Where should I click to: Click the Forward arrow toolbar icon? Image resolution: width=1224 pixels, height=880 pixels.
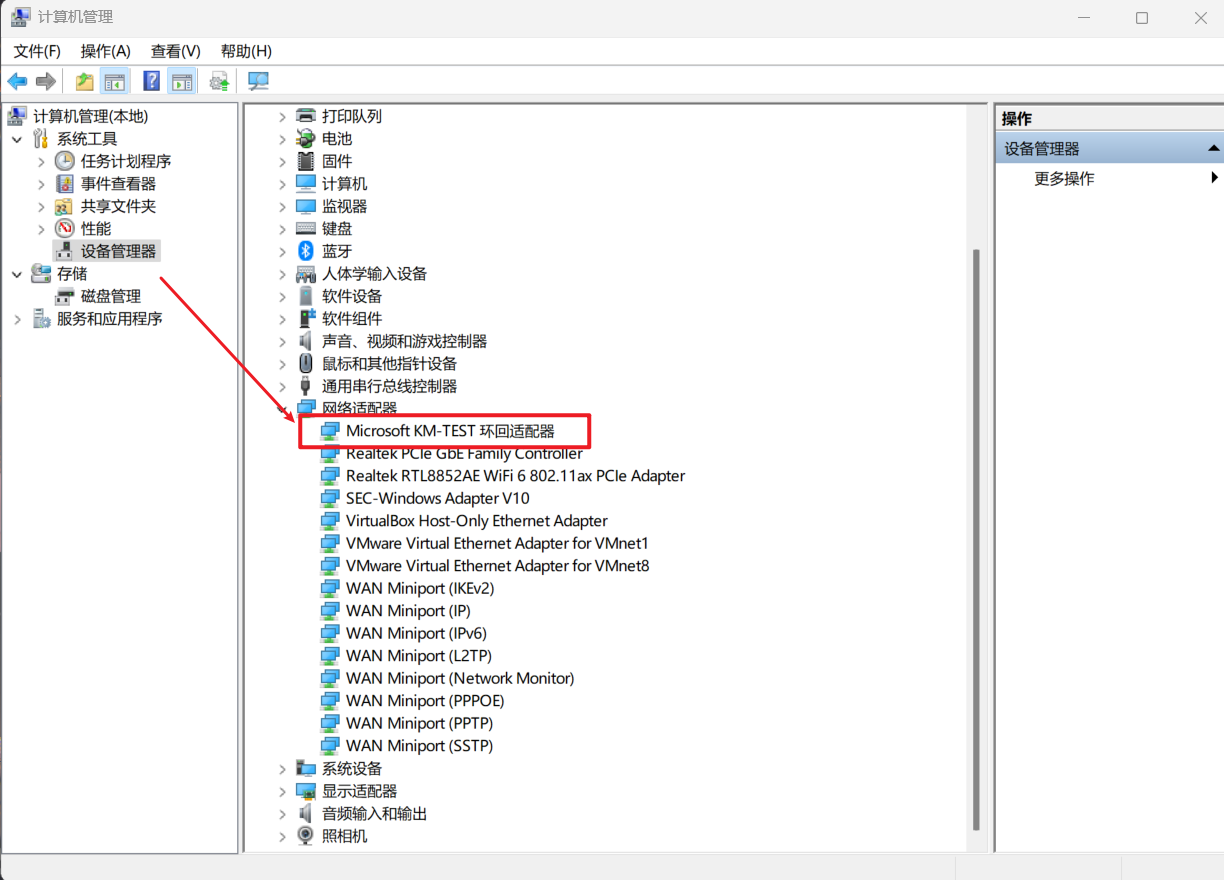click(x=45, y=81)
